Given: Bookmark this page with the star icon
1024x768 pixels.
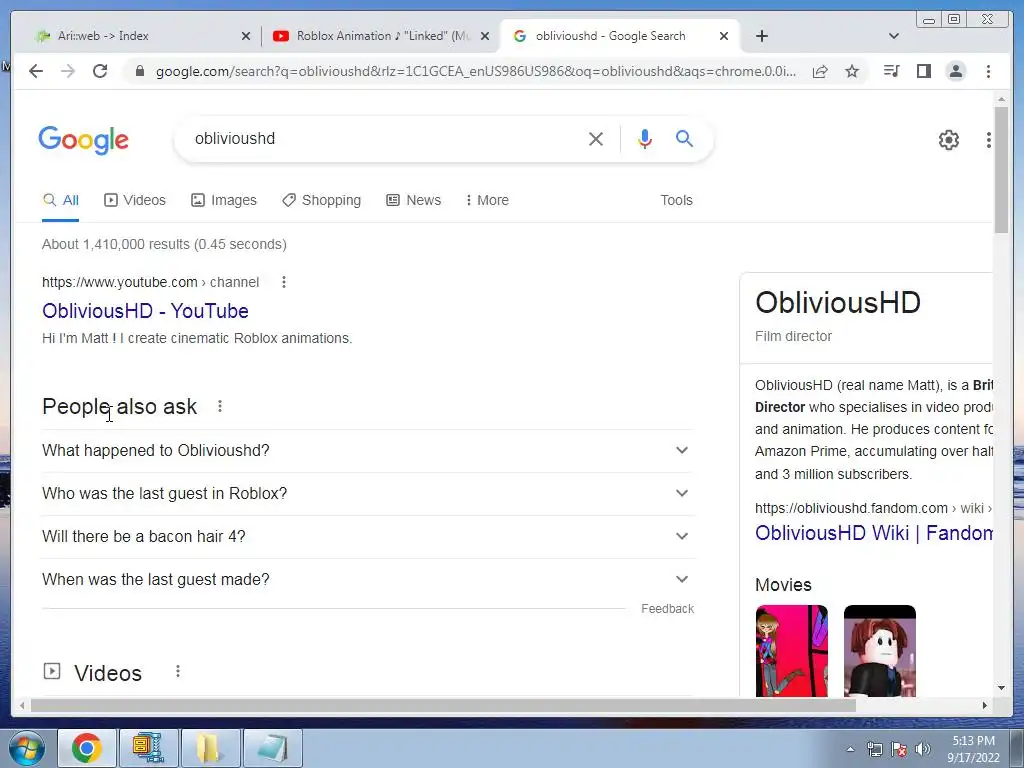Looking at the screenshot, I should coord(852,71).
